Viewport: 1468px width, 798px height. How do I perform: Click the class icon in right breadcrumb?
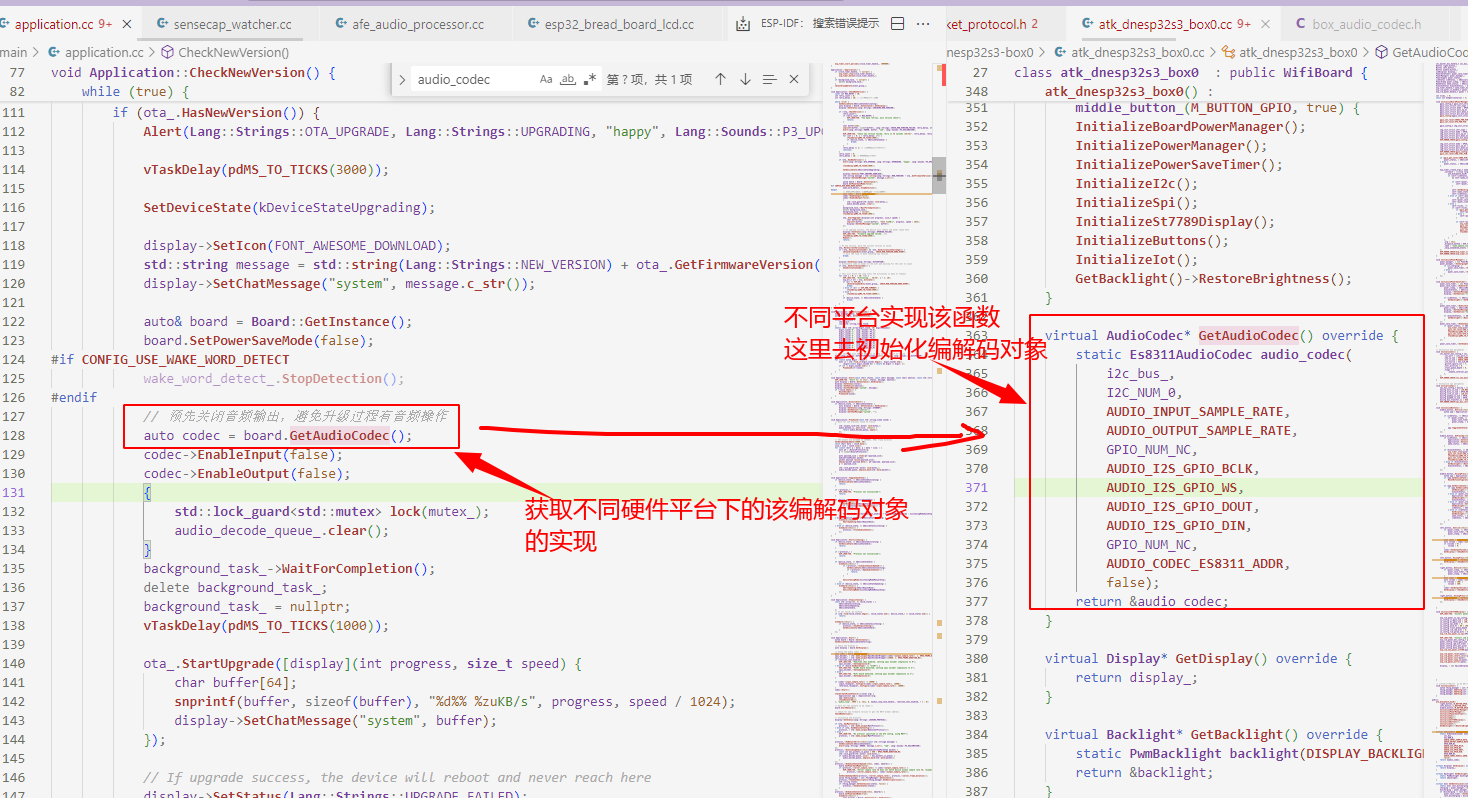pos(1228,52)
